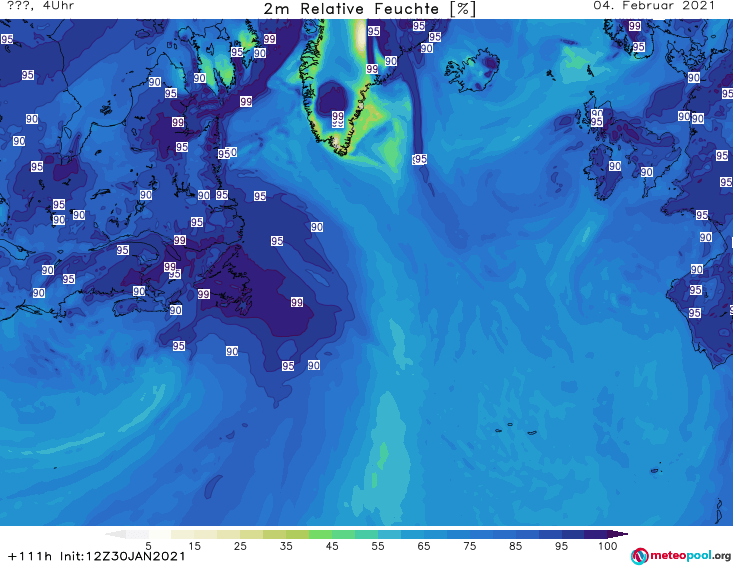Click the "85" label on the color scale
The height and width of the screenshot is (566, 733).
point(516,546)
